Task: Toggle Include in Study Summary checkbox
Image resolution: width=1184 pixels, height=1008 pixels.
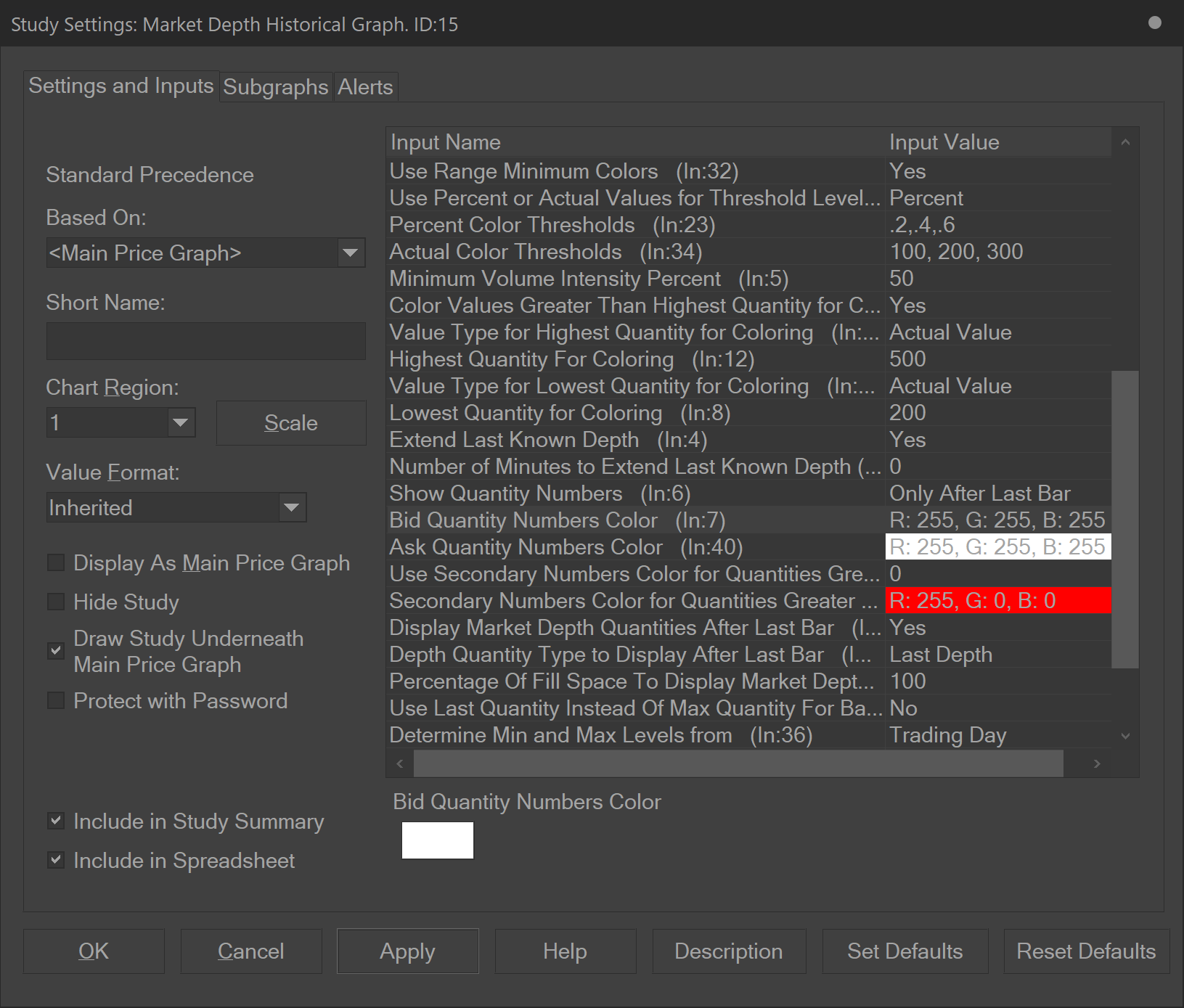Action: [56, 821]
